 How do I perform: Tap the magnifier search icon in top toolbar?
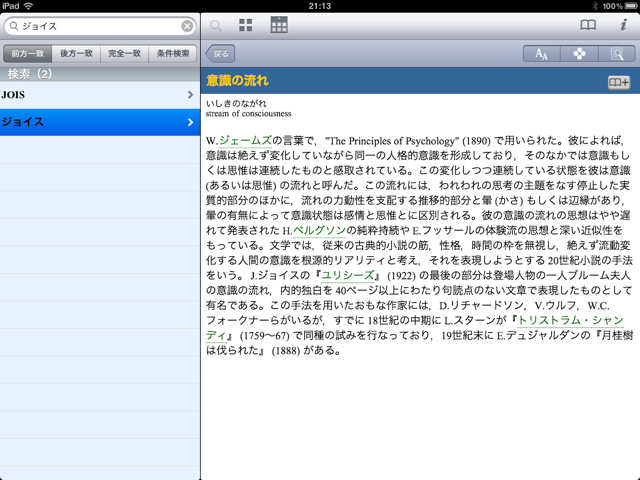click(216, 26)
